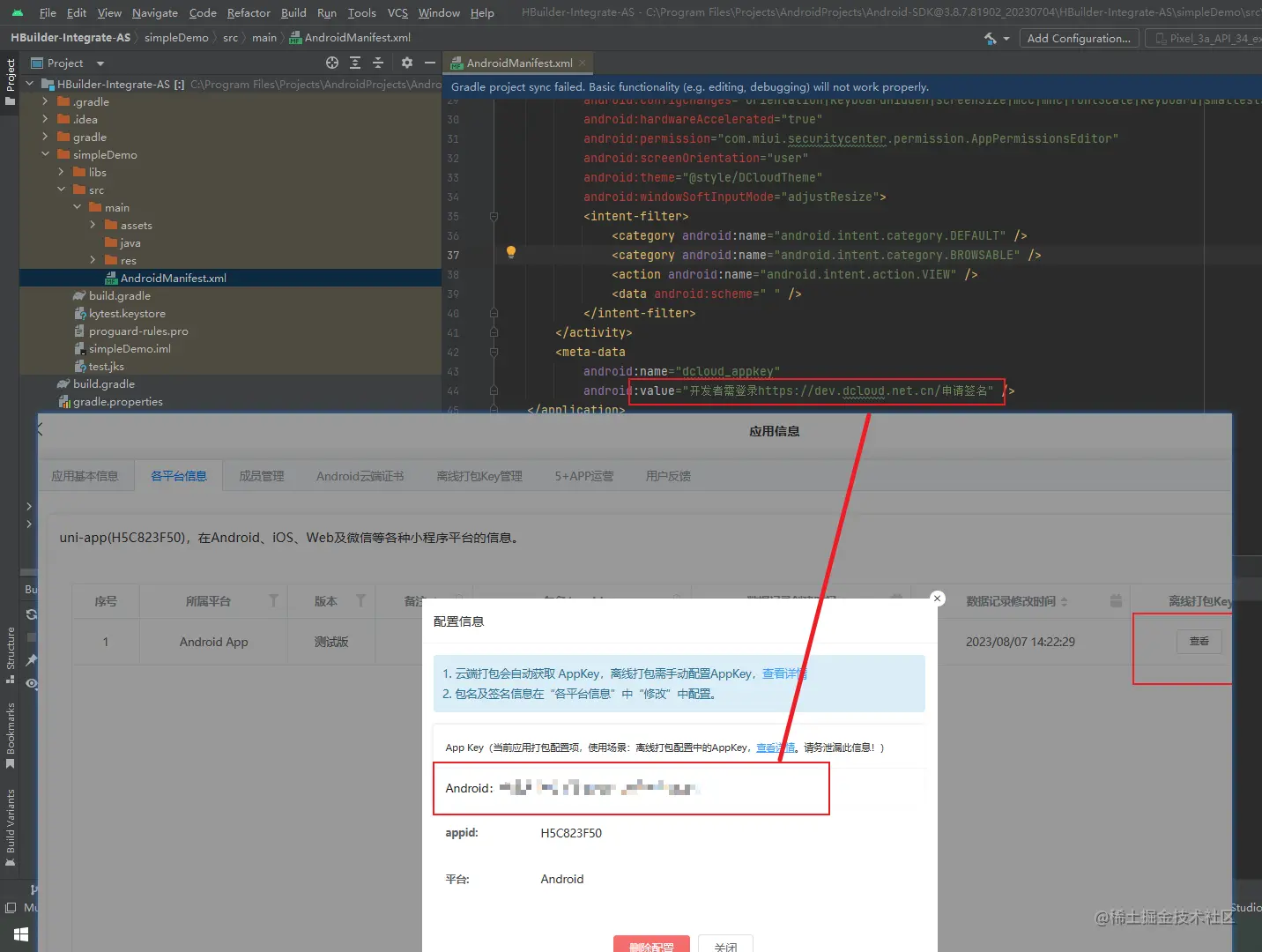Open the Refactor menu
This screenshot has width=1262, height=952.
(x=249, y=13)
